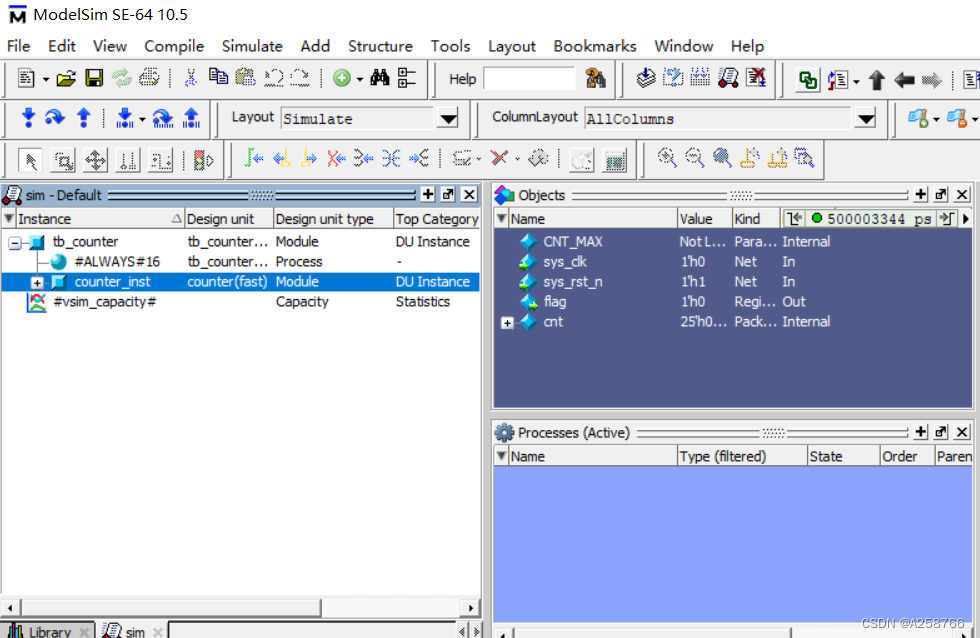Click the Cut scissors icon

(191, 78)
